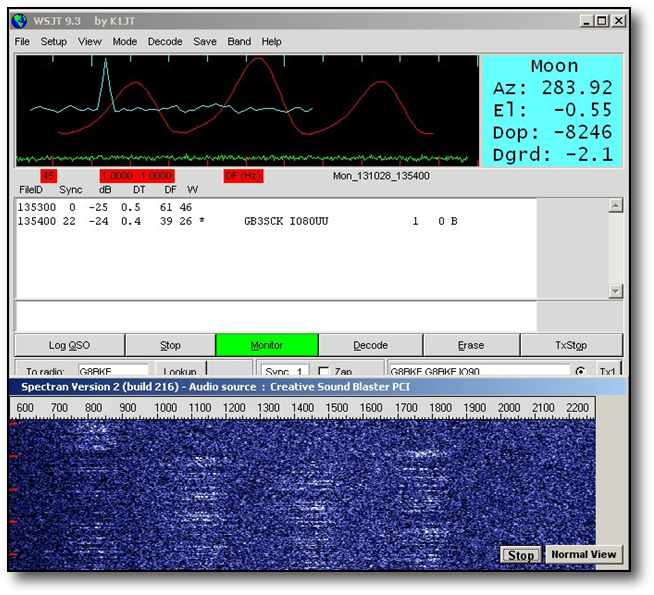Image resolution: width=654 pixels, height=595 pixels.
Task: Open the Mode menu
Action: pos(125,42)
